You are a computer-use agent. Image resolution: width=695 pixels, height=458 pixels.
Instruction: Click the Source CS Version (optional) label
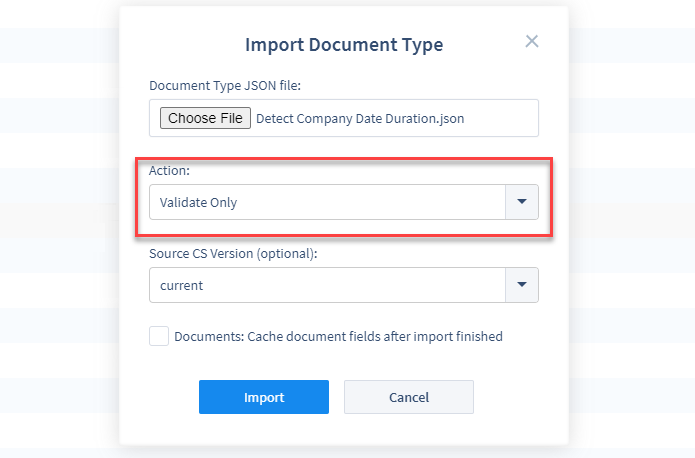(233, 253)
